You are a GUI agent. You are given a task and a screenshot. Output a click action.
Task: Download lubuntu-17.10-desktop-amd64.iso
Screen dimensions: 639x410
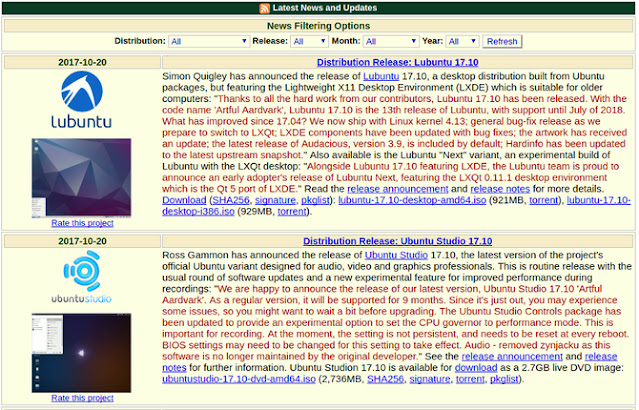click(412, 200)
